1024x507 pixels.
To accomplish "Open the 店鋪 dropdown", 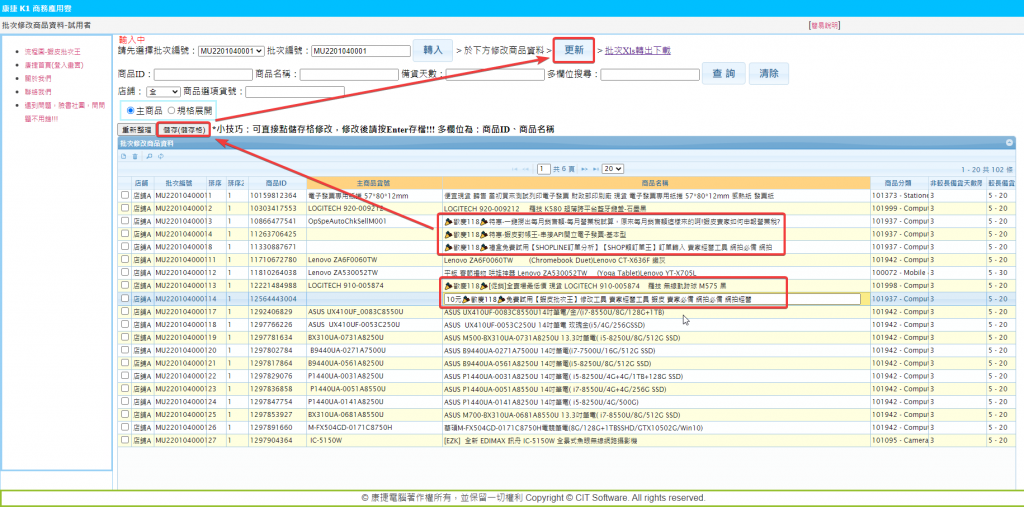I will 170,91.
